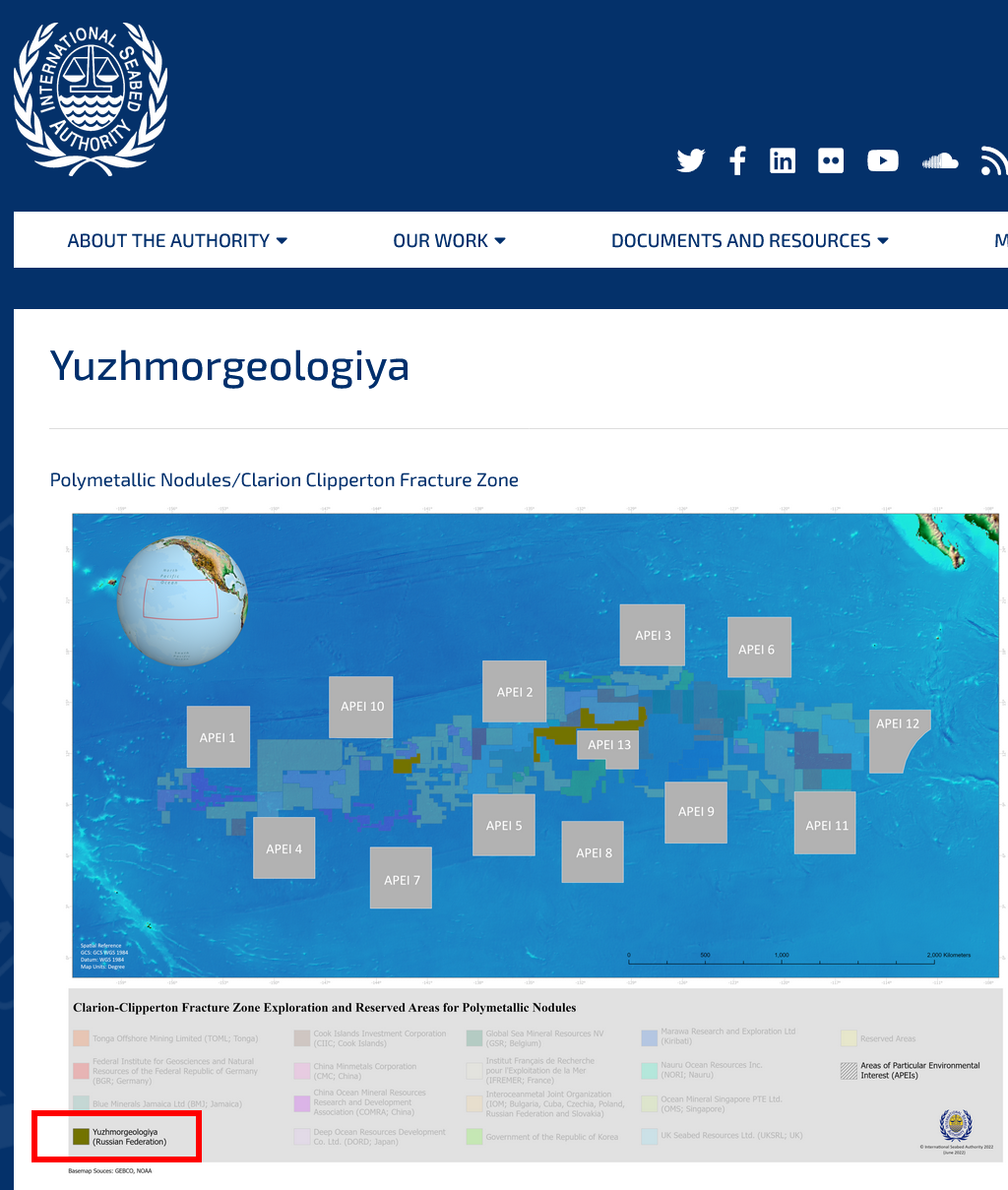Click the APEI 2 box on the map
The width and height of the screenshot is (1008, 1190).
click(x=515, y=692)
